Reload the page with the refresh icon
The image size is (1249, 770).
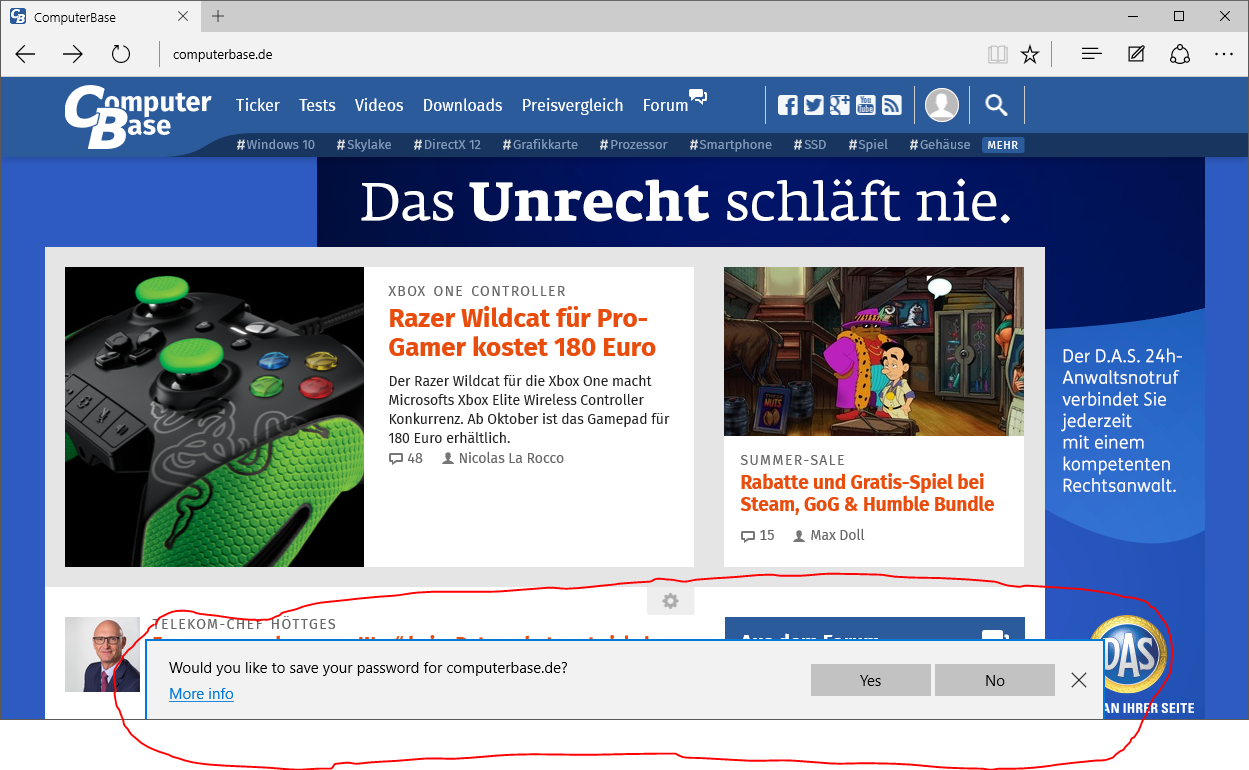click(121, 54)
